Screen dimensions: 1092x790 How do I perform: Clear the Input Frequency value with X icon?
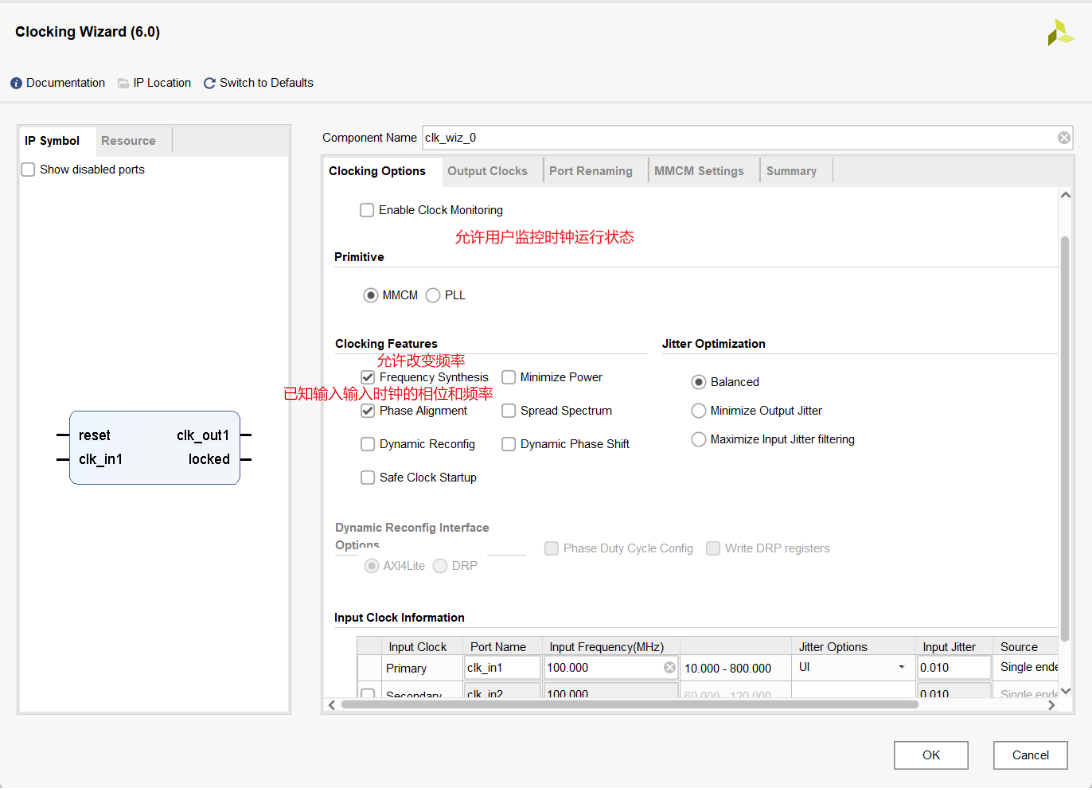(670, 668)
